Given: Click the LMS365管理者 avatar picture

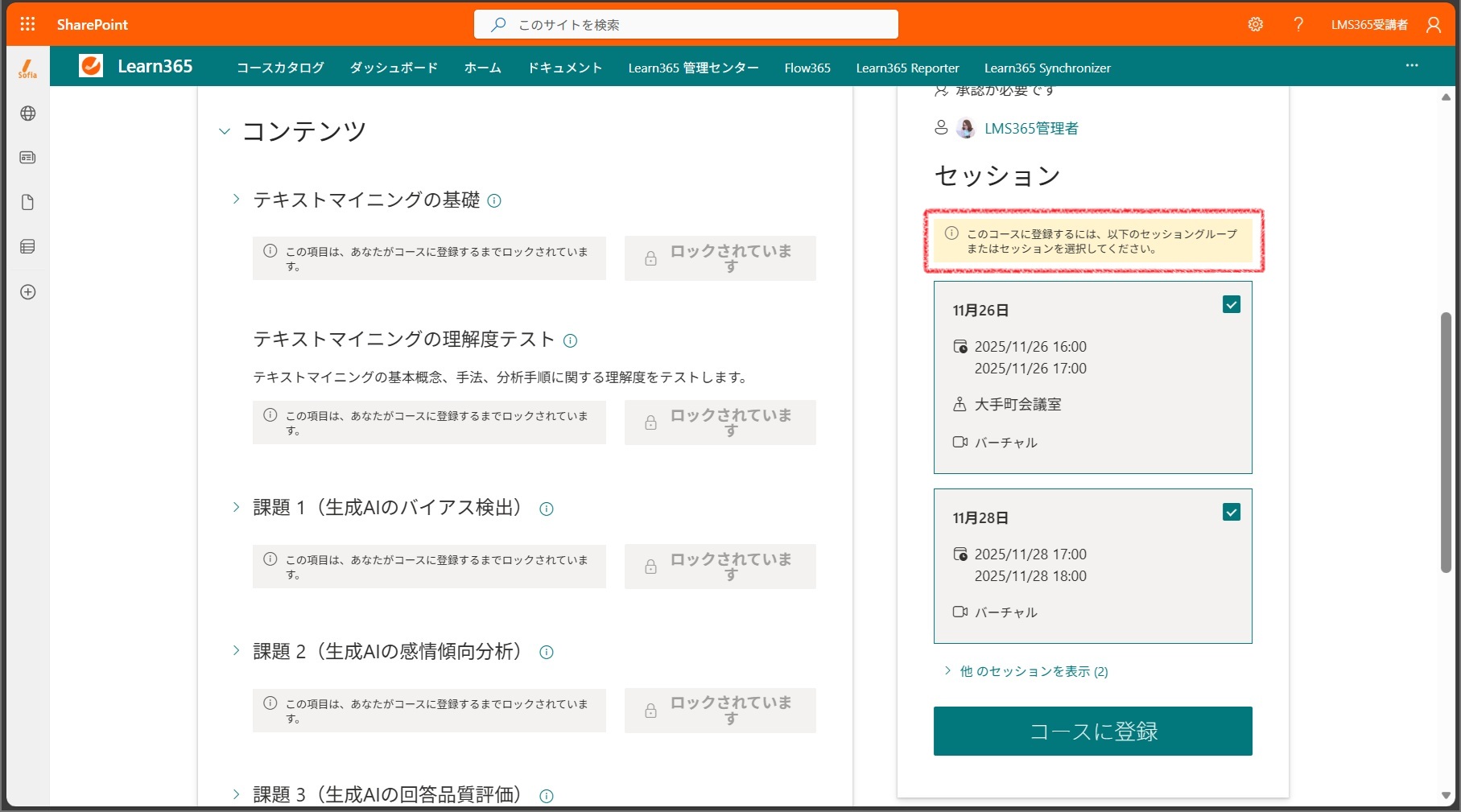Looking at the screenshot, I should tap(966, 128).
